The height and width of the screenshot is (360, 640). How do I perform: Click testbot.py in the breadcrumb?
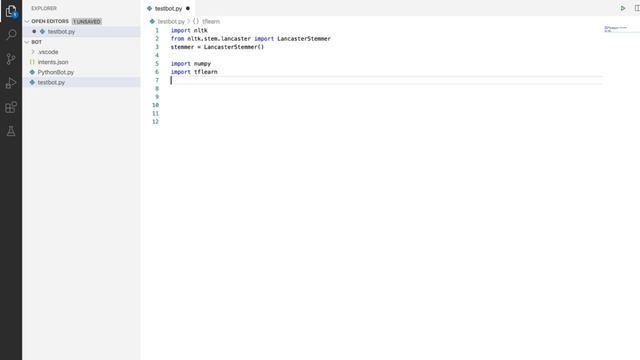[171, 21]
